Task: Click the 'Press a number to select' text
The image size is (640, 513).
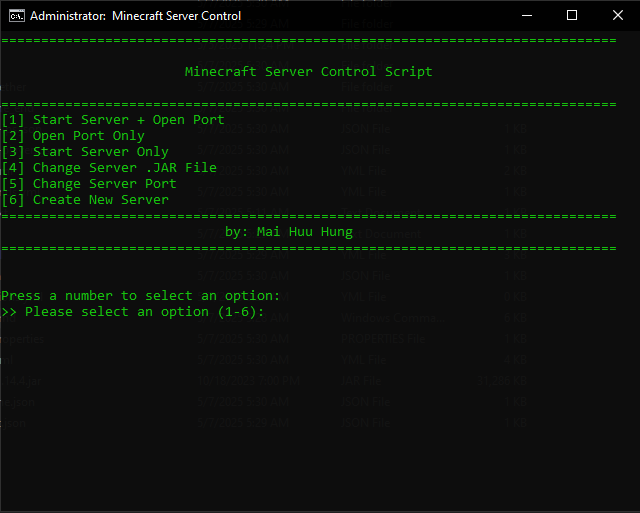Action: (x=140, y=296)
